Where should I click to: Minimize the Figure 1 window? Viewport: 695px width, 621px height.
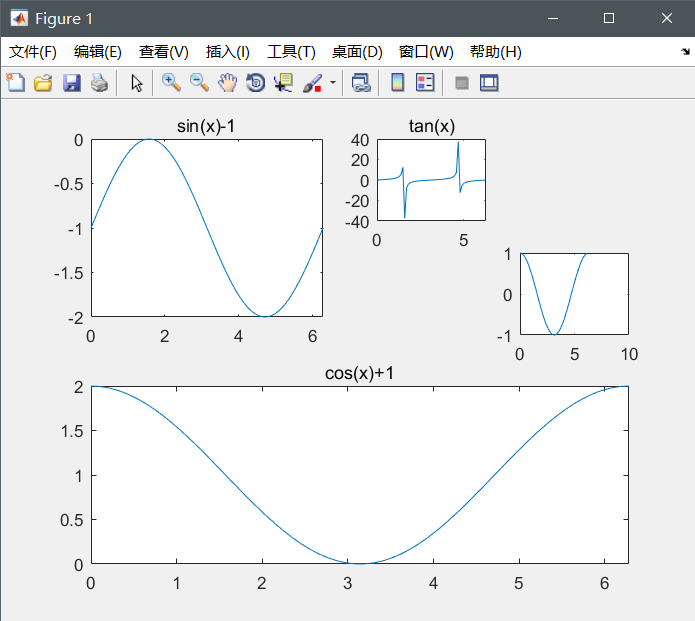pos(553,18)
